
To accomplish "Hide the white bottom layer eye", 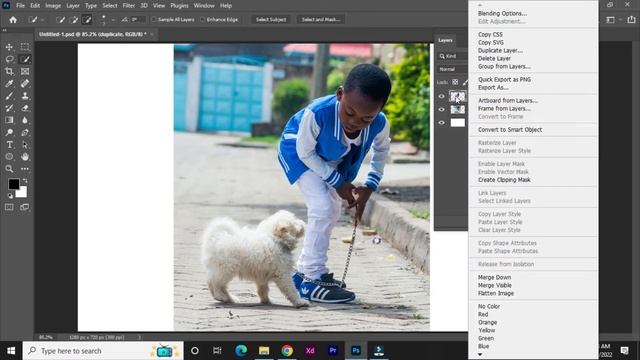I will pyautogui.click(x=441, y=122).
